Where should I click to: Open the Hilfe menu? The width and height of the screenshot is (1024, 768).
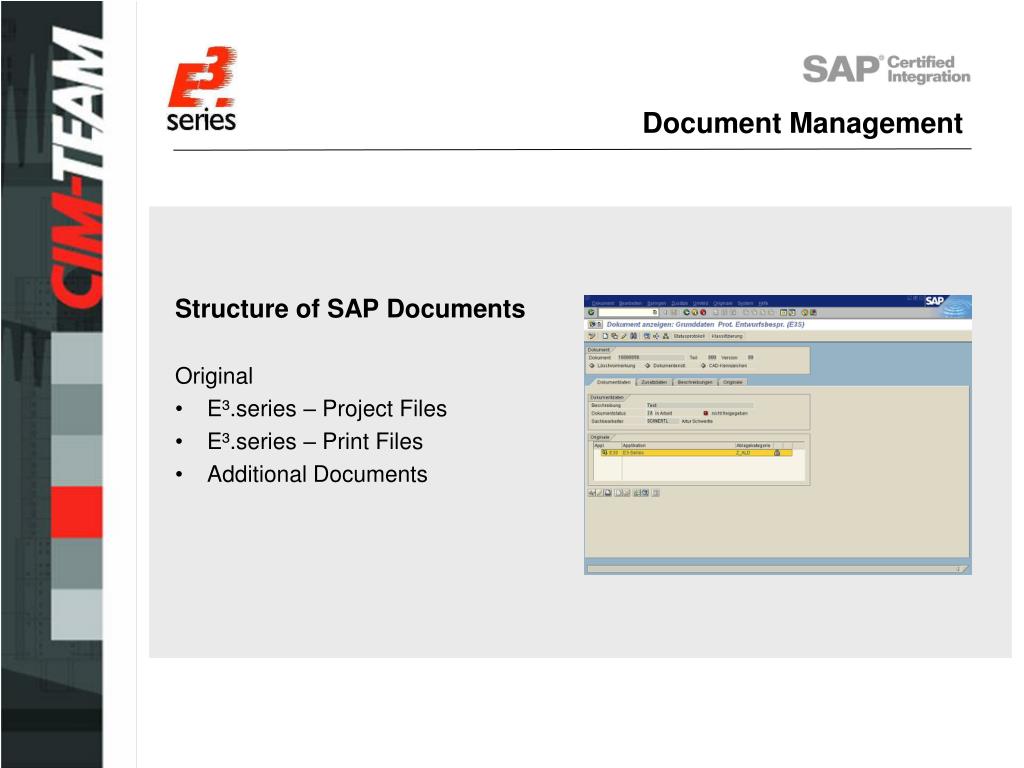pyautogui.click(x=763, y=303)
